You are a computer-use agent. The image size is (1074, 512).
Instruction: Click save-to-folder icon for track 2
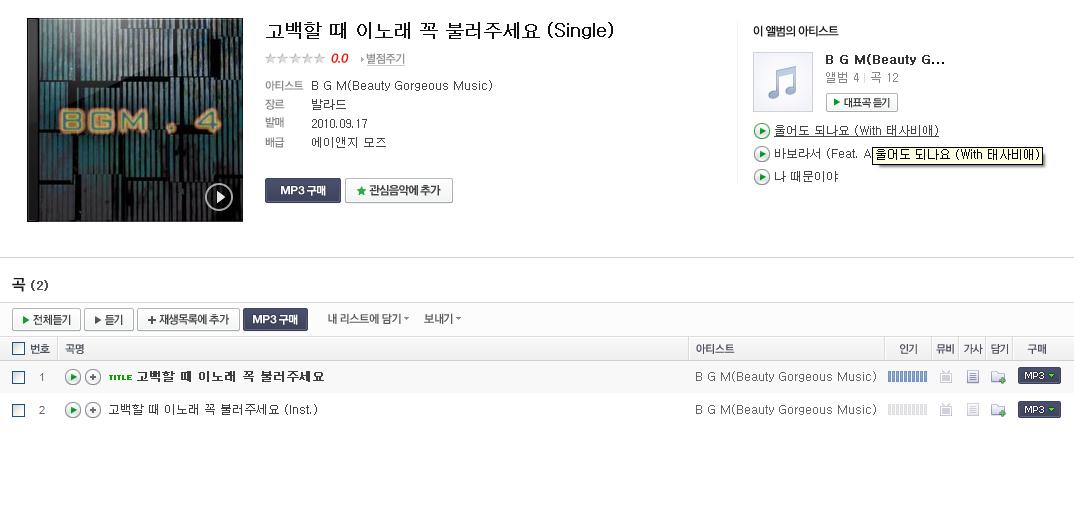tap(998, 410)
